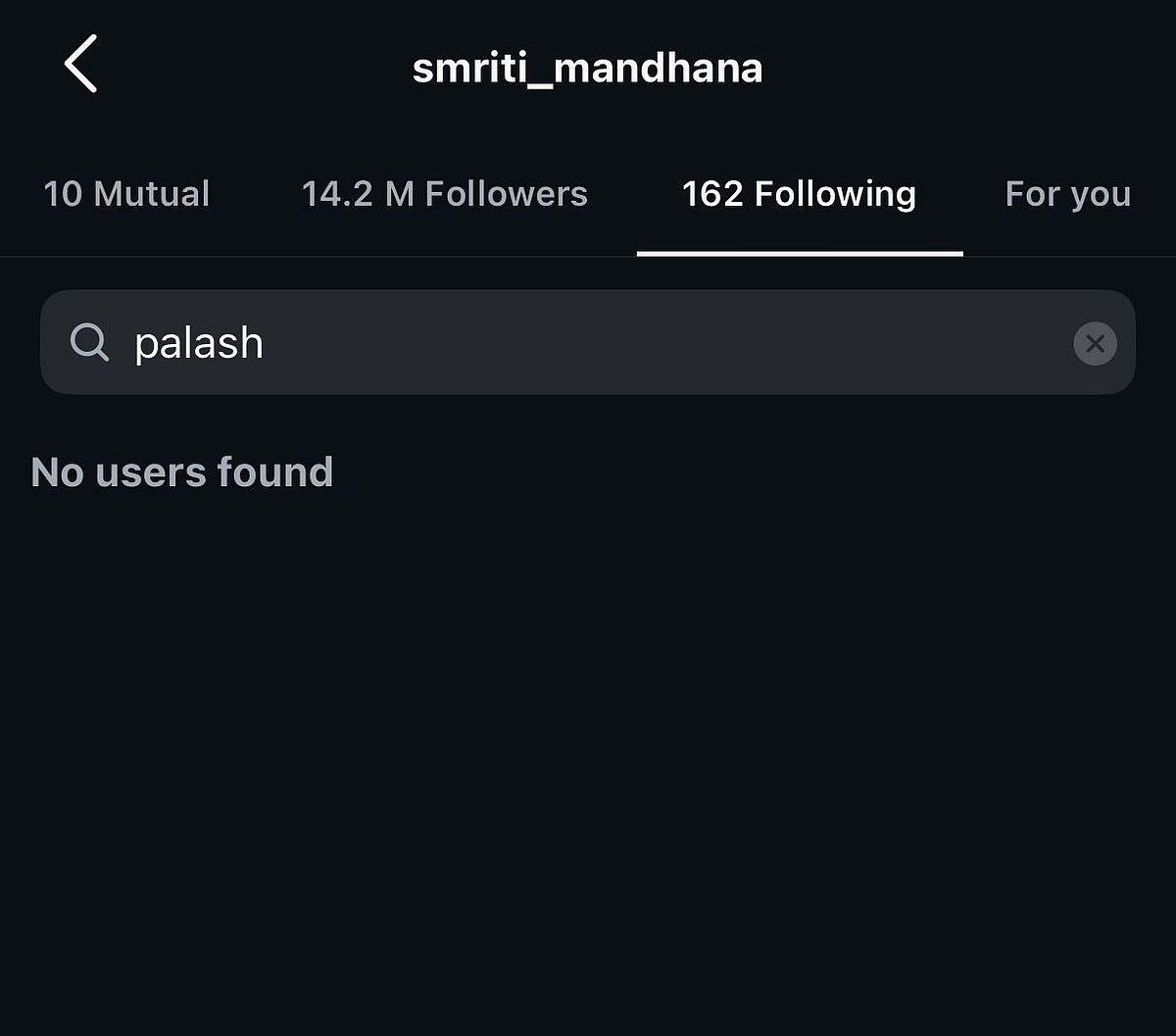This screenshot has height=1036, width=1176.
Task: View mutual followers list
Action: point(126,194)
